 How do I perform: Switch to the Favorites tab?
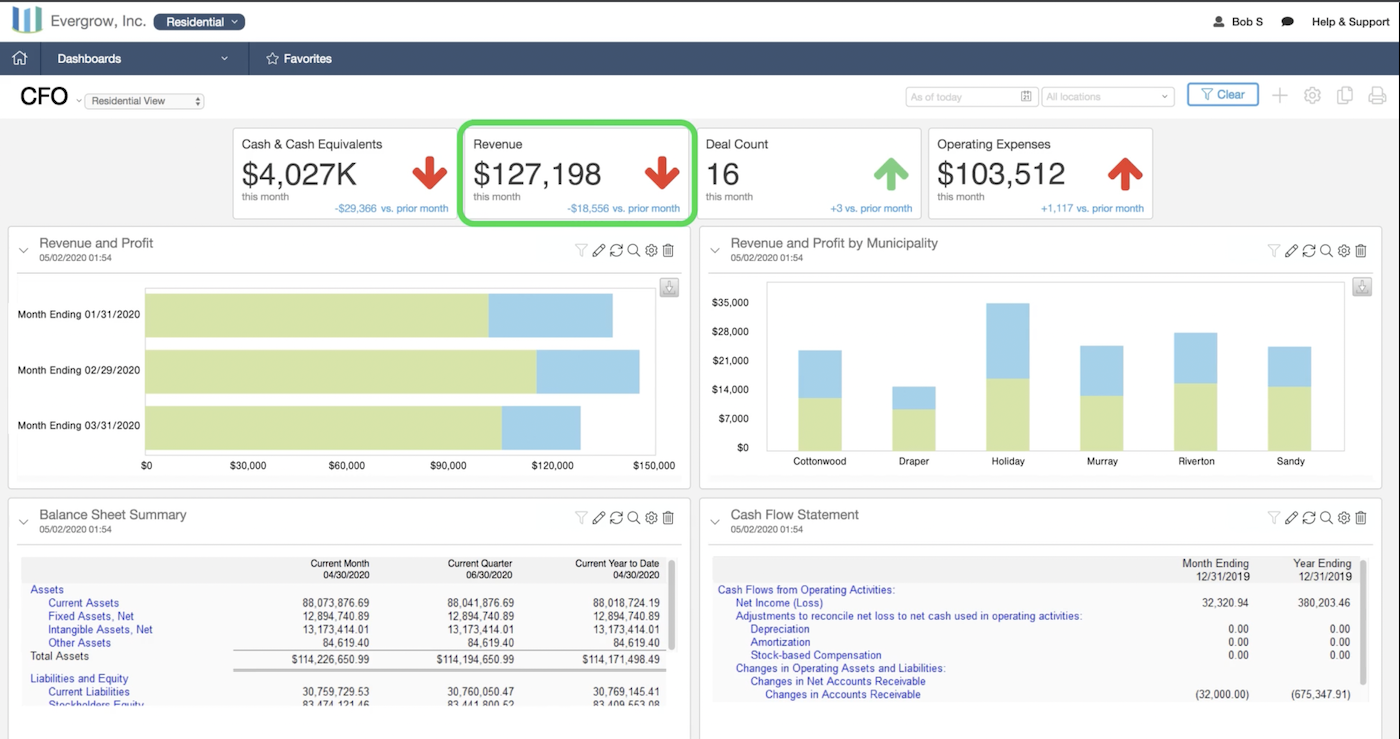point(298,58)
